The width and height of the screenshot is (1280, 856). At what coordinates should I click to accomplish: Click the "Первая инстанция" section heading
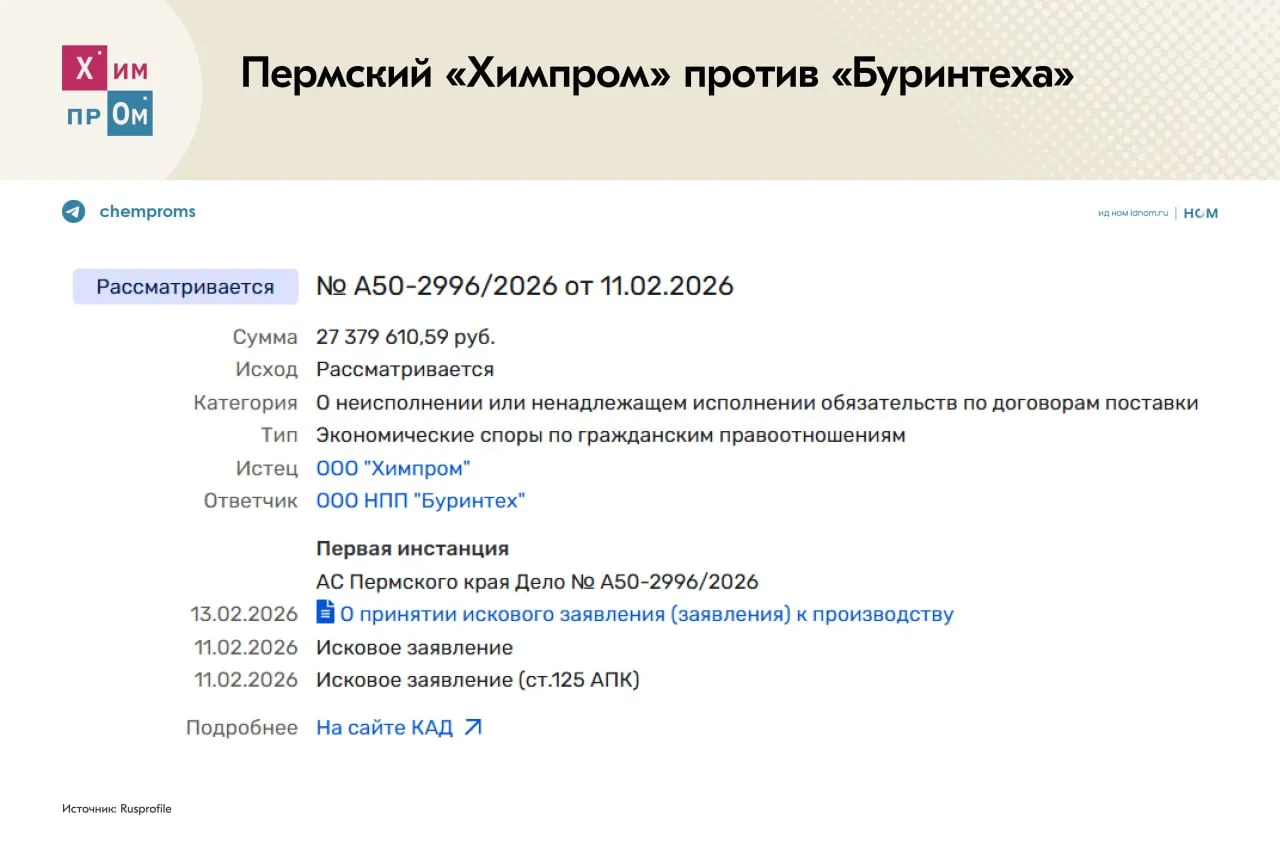[x=412, y=548]
